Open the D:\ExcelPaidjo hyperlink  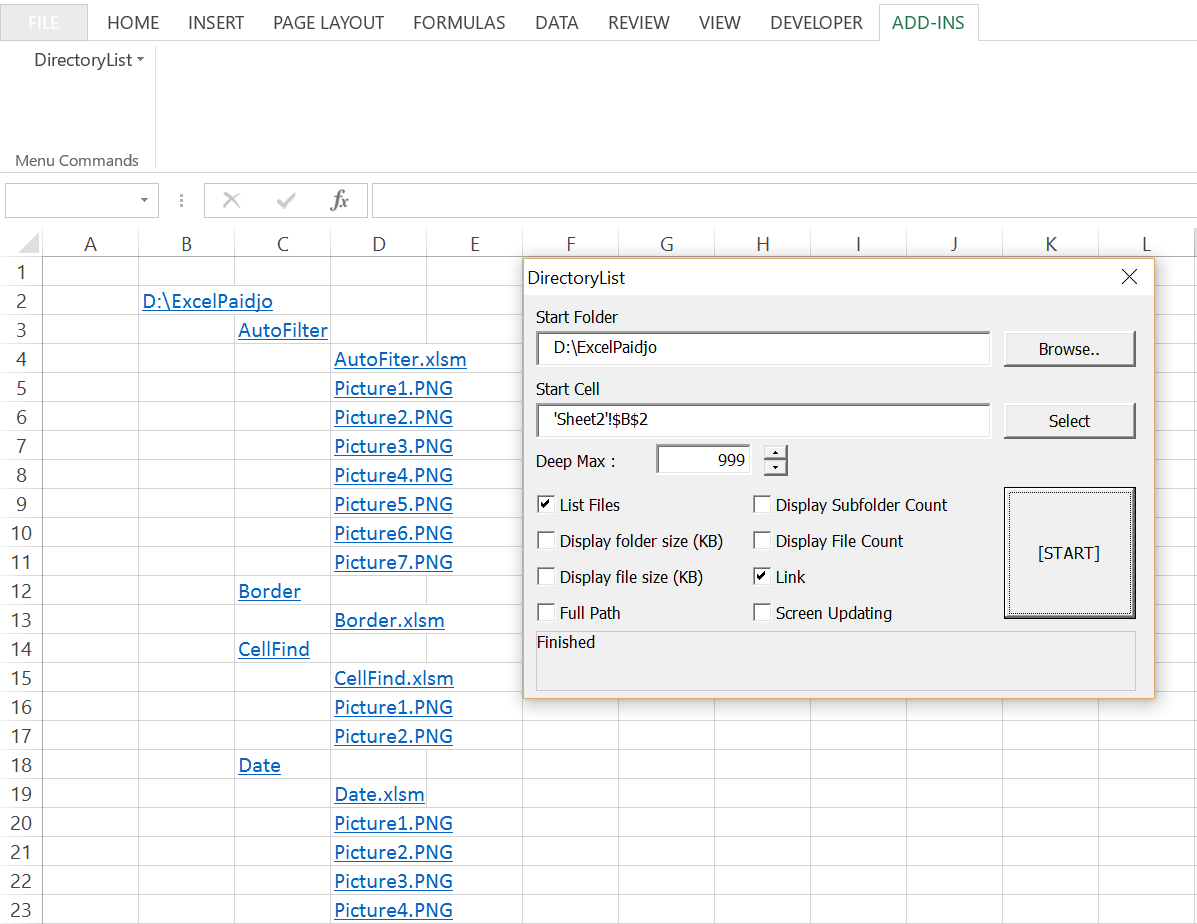tap(207, 302)
